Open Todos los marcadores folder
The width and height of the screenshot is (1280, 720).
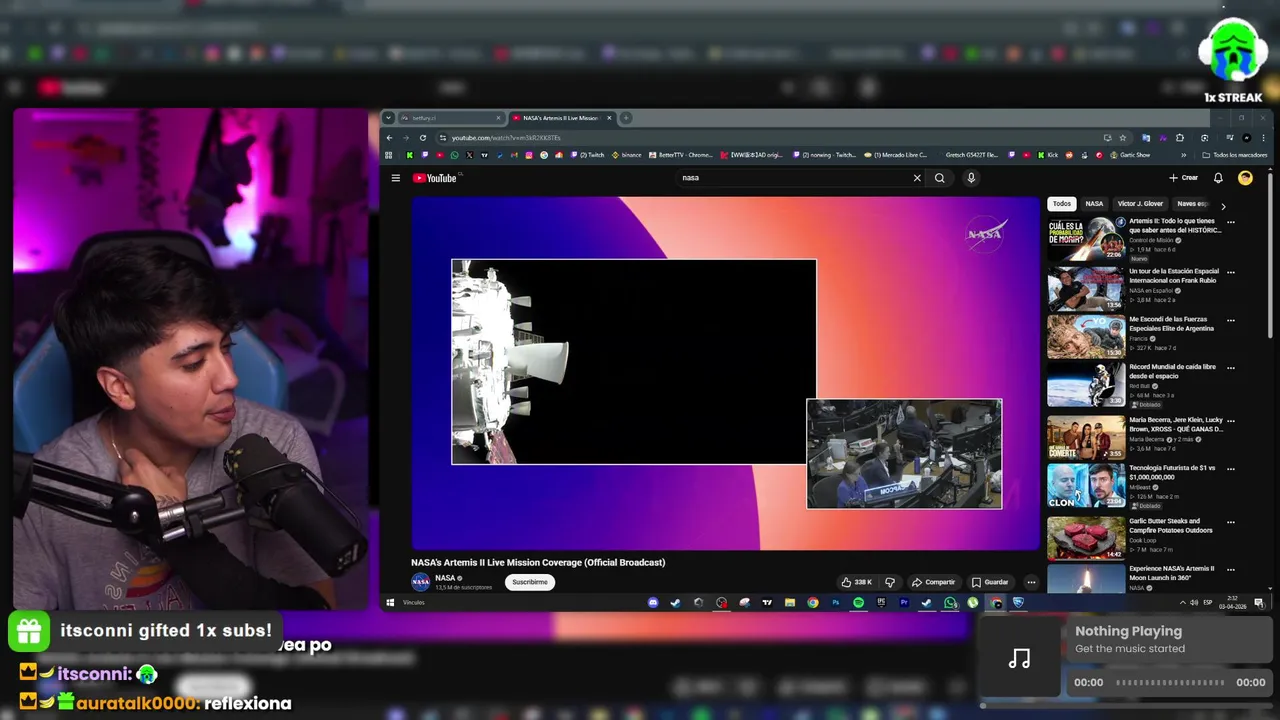[x=1235, y=155]
